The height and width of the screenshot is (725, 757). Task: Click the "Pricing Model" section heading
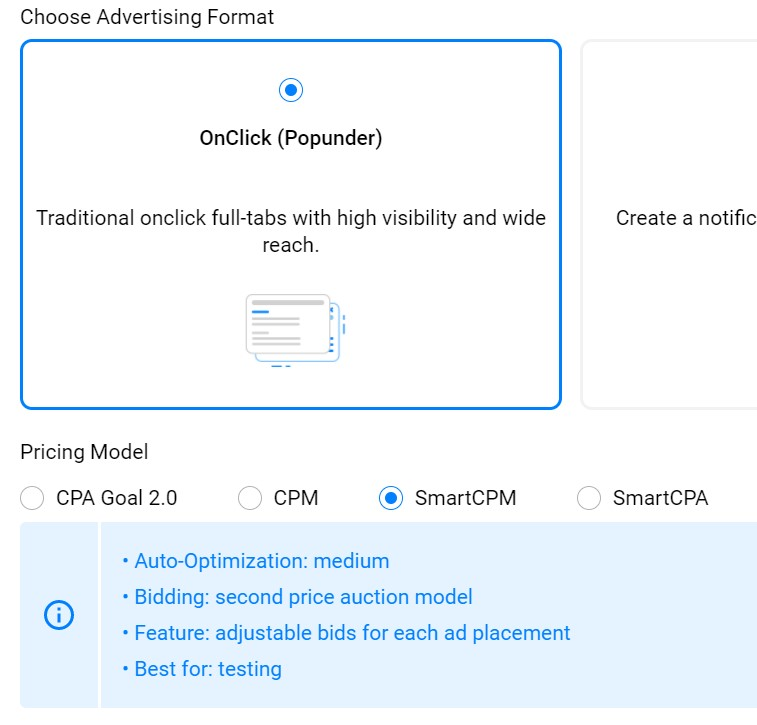84,452
